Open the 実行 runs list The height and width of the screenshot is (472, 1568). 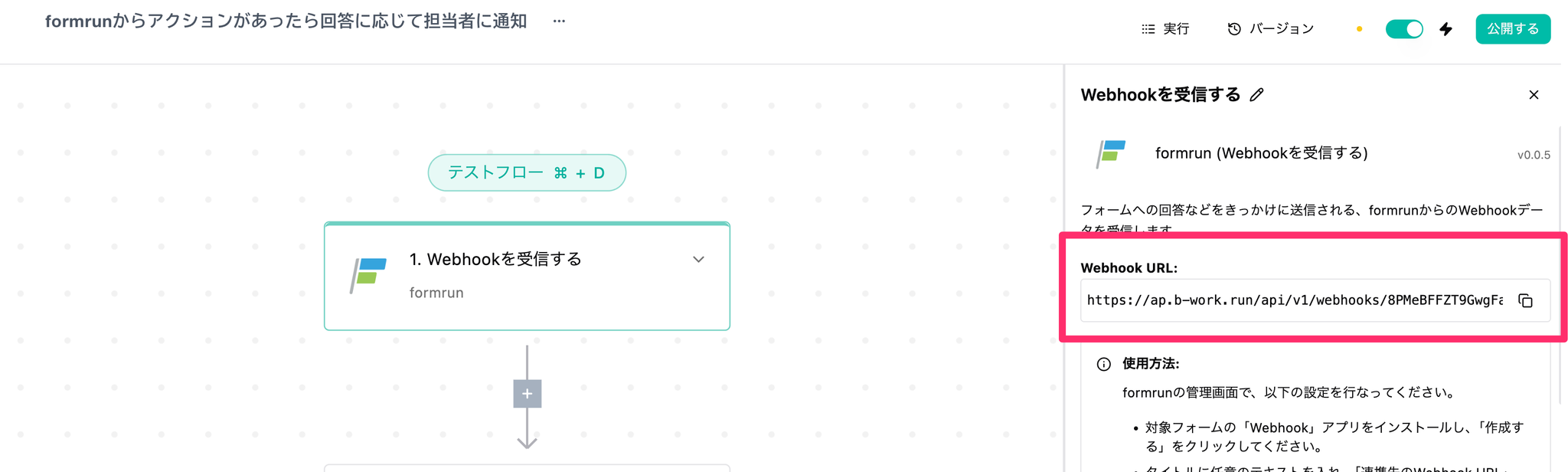click(x=1165, y=29)
